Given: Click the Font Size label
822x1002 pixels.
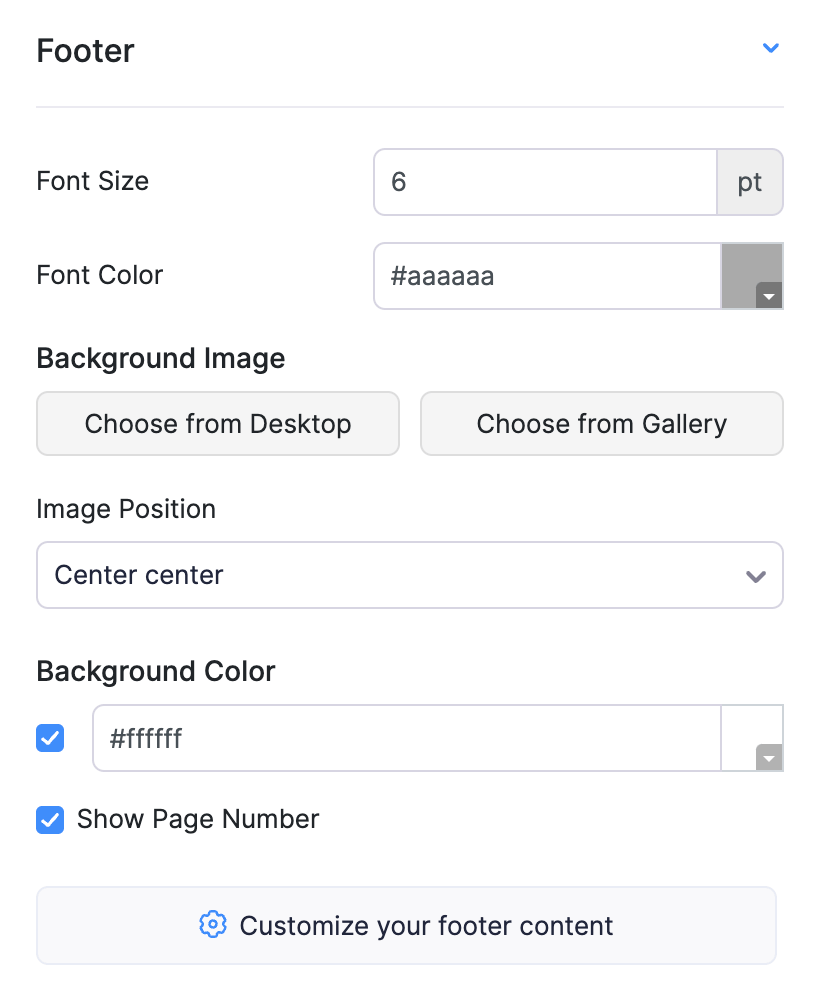Looking at the screenshot, I should coord(93,181).
